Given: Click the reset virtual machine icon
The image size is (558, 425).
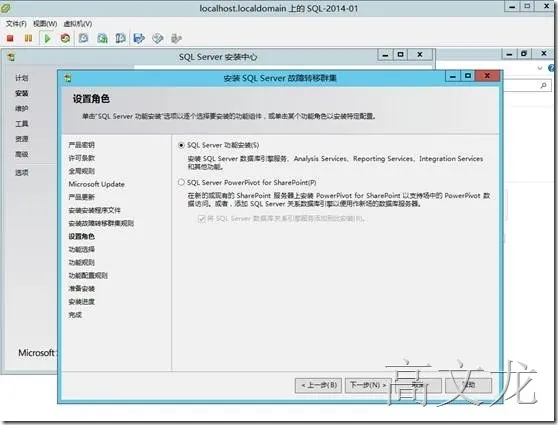Looking at the screenshot, I should (65, 38).
